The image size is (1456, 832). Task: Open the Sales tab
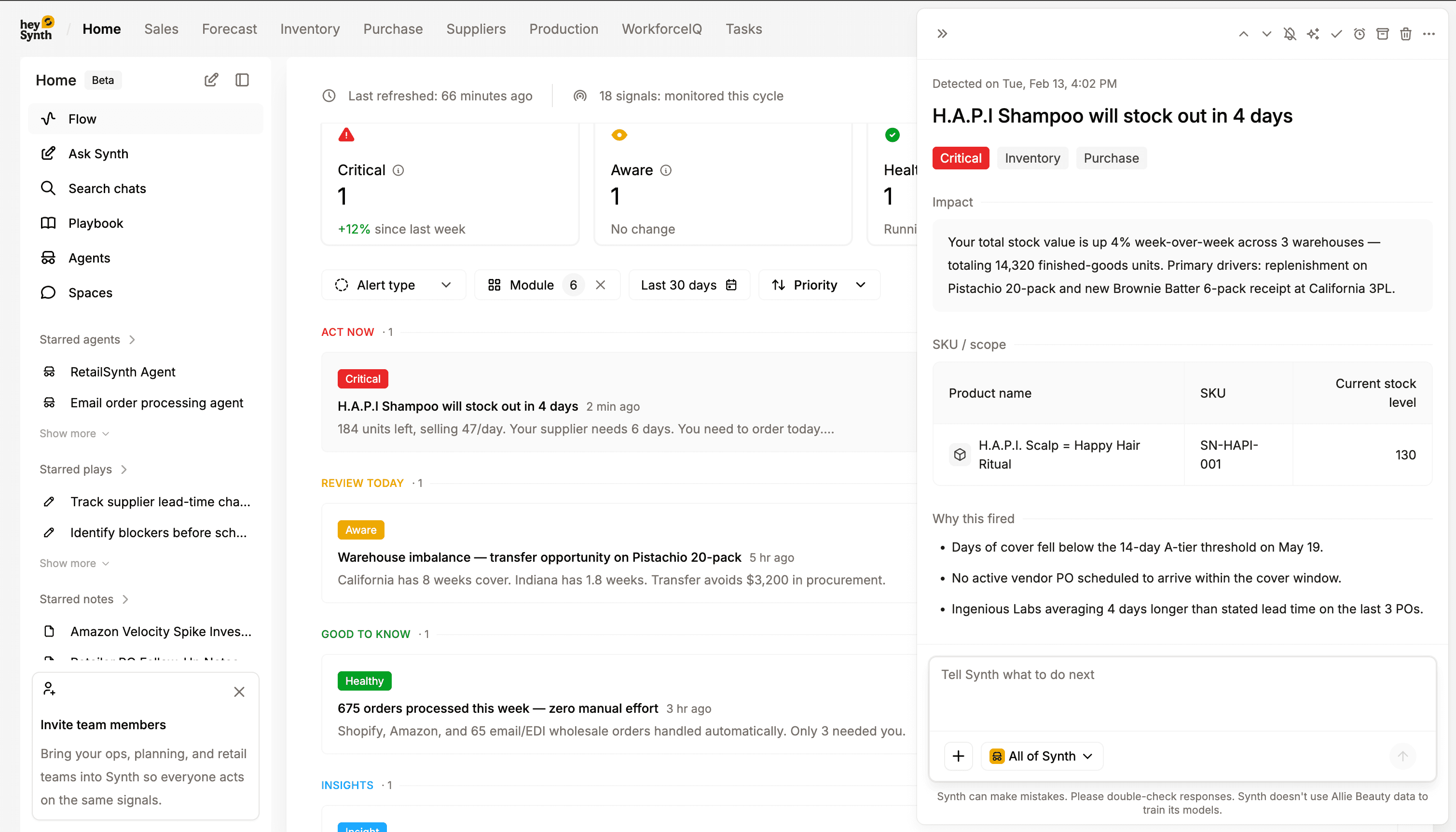161,29
